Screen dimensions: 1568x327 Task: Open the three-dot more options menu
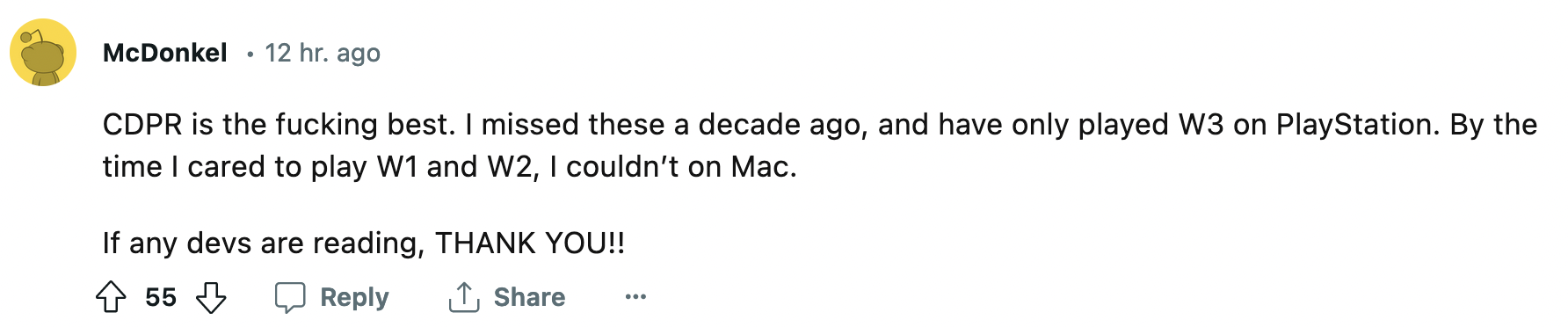tap(635, 297)
